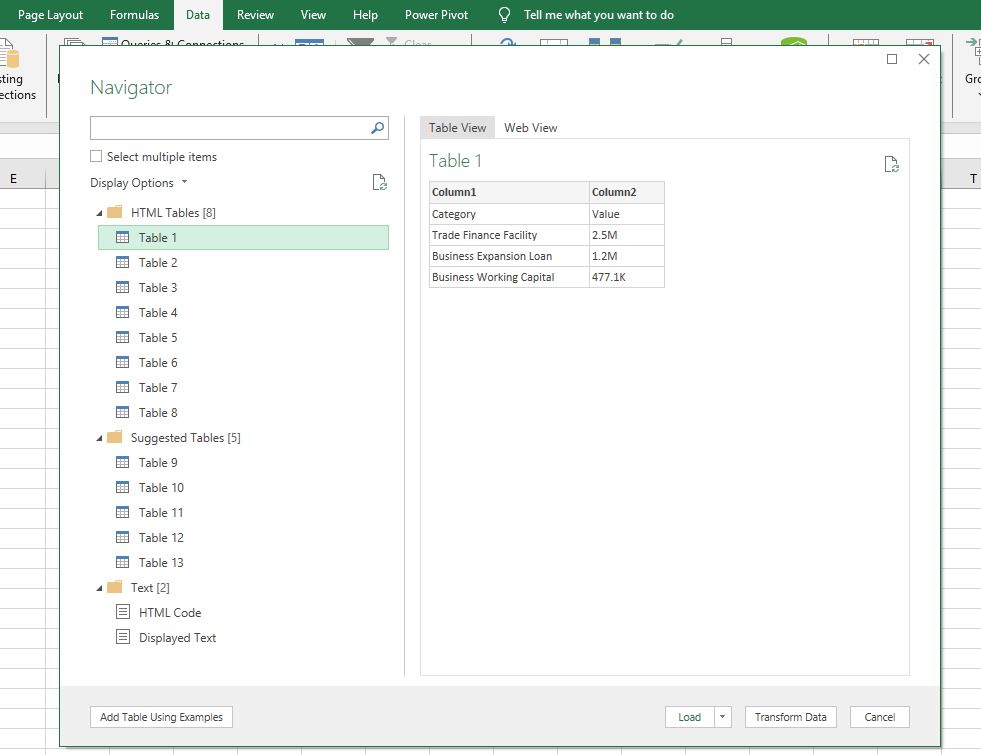Click the HTML Tables folder icon

coord(114,212)
